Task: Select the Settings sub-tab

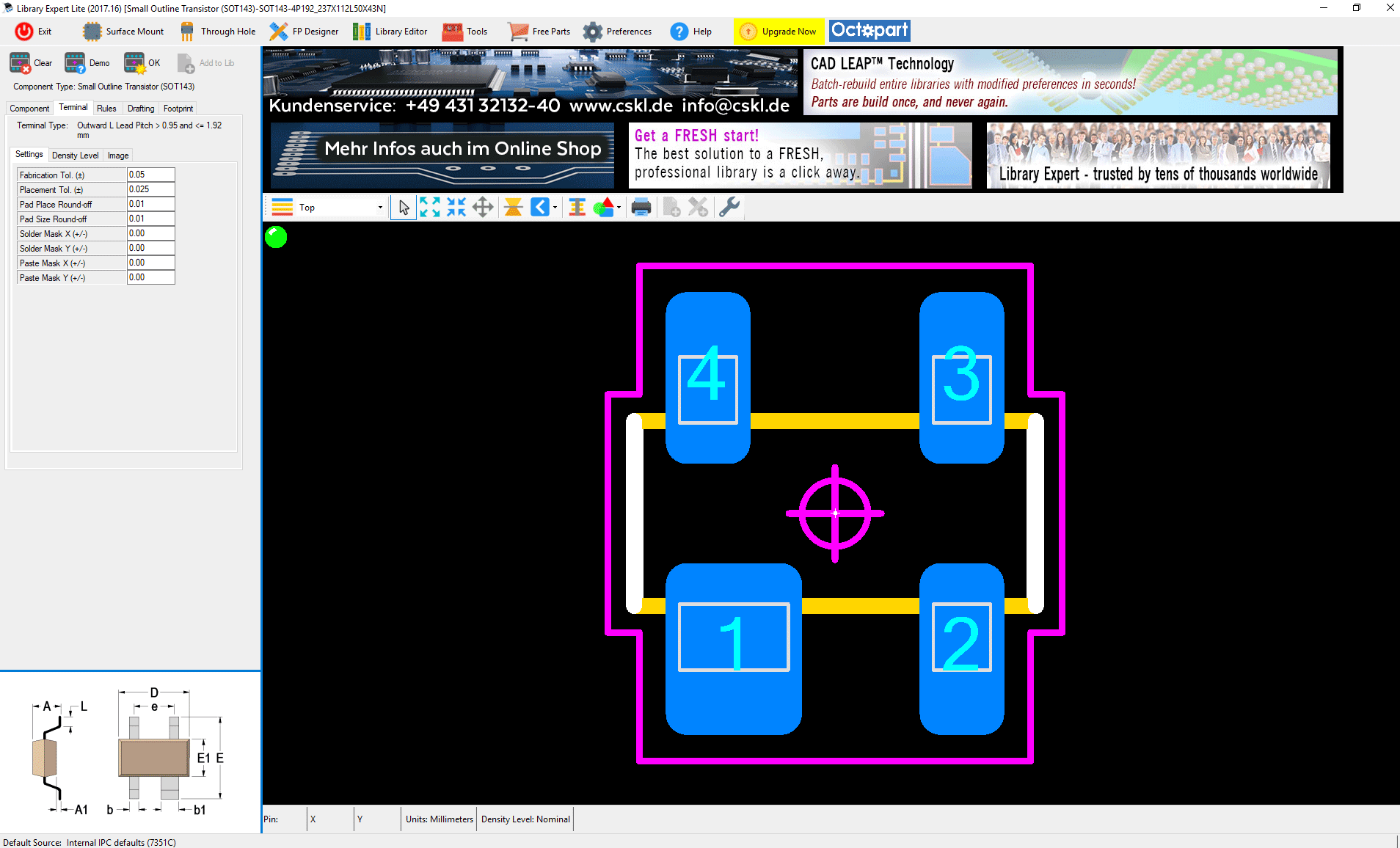Action: [x=29, y=155]
